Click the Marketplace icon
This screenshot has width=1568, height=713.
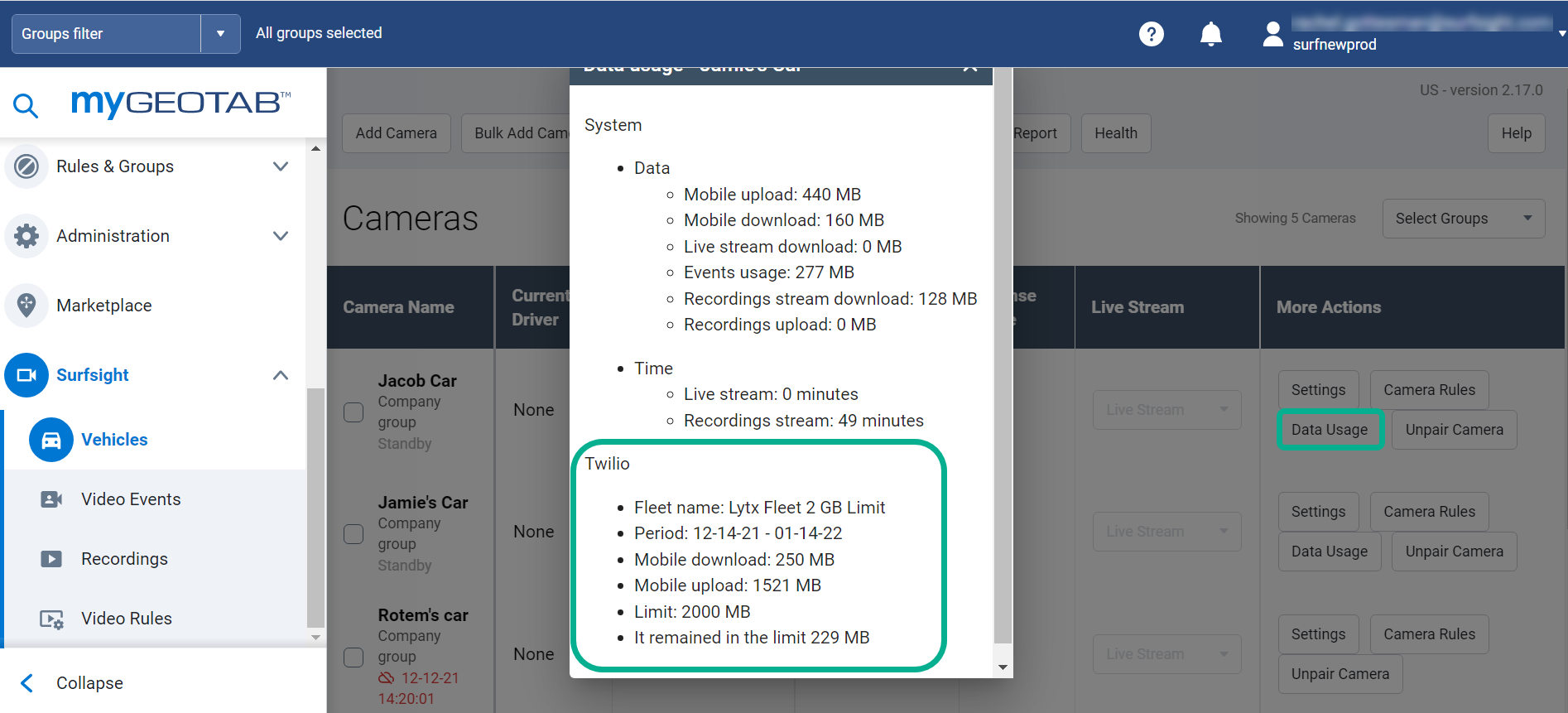26,306
